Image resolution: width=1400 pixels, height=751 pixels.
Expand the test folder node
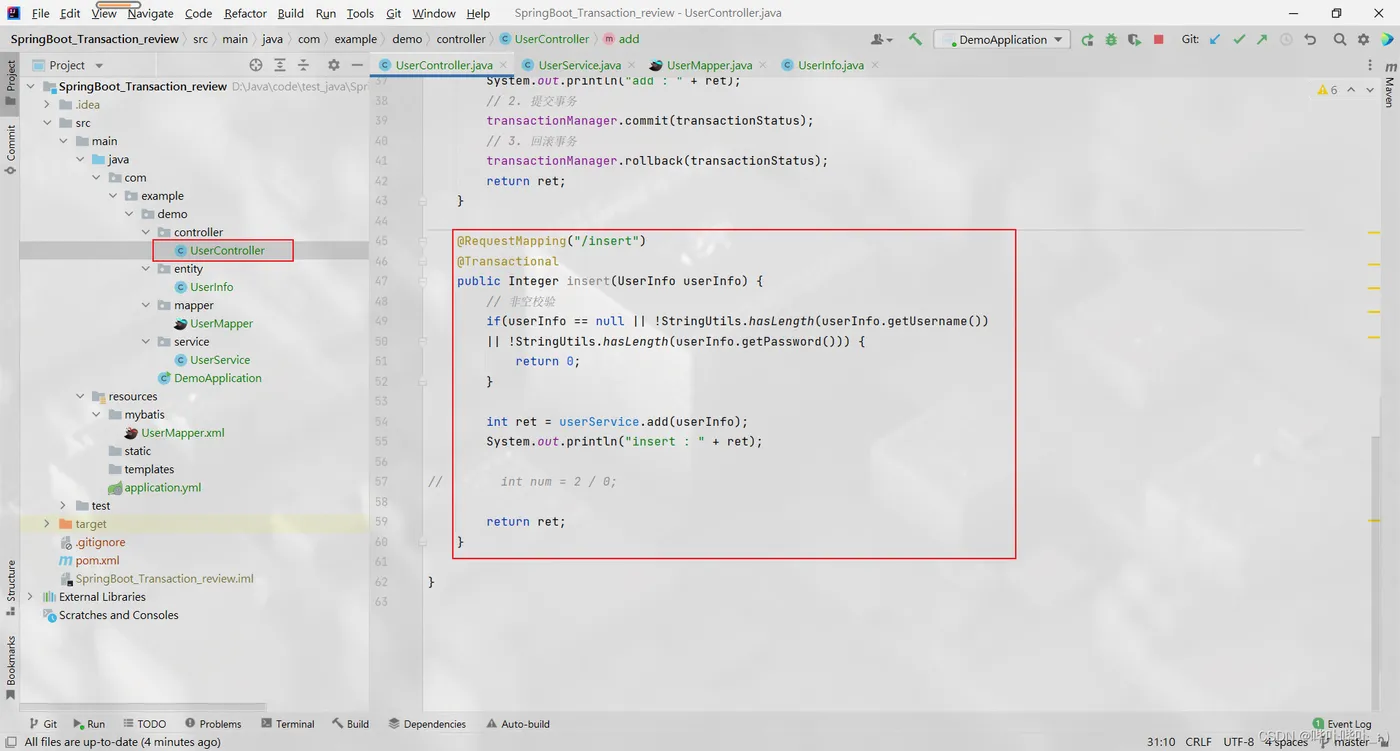(63, 506)
